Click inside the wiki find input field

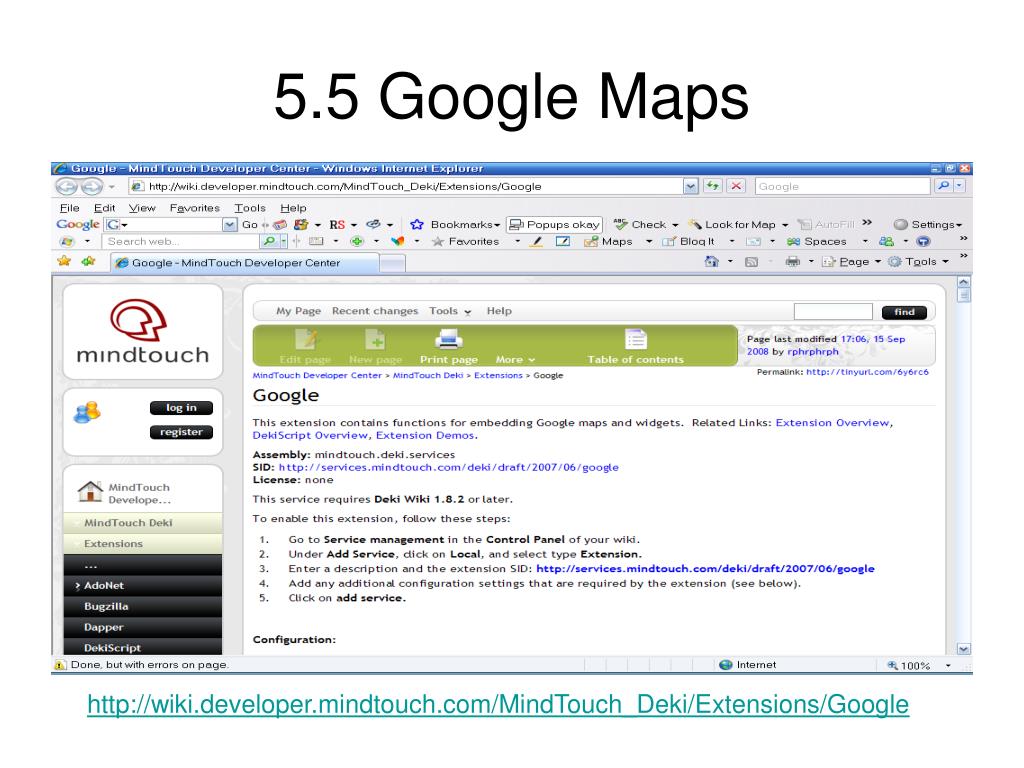[833, 312]
